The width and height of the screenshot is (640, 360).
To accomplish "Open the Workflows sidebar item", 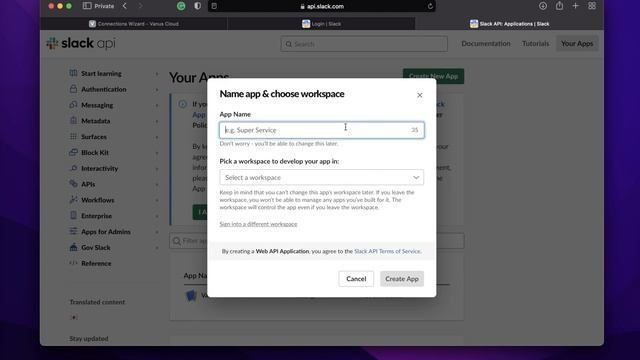I will (x=98, y=200).
